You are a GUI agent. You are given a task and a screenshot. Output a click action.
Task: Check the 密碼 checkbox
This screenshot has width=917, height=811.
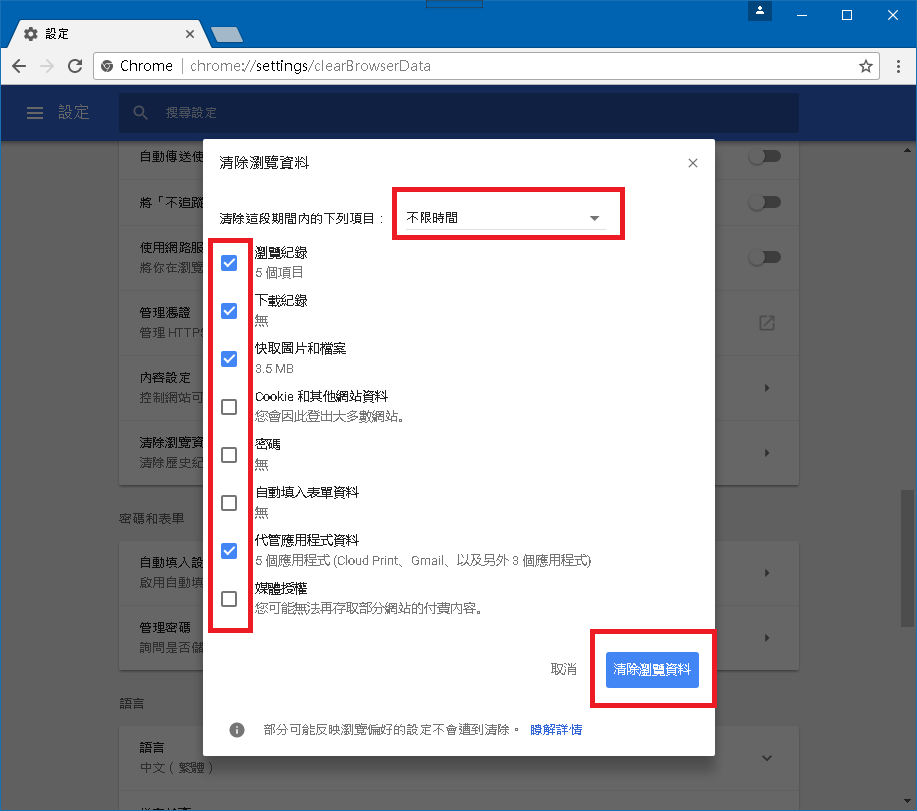[229, 455]
